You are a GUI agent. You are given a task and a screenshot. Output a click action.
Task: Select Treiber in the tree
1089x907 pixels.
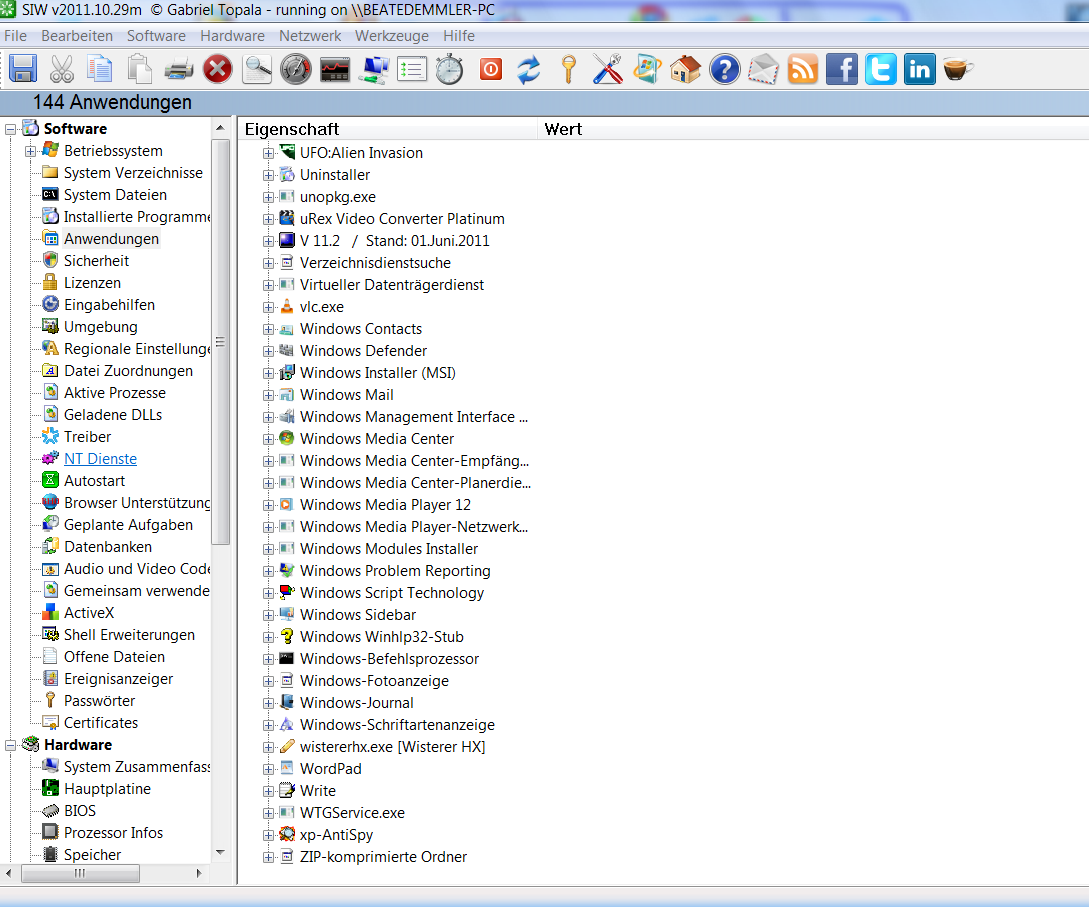click(88, 437)
